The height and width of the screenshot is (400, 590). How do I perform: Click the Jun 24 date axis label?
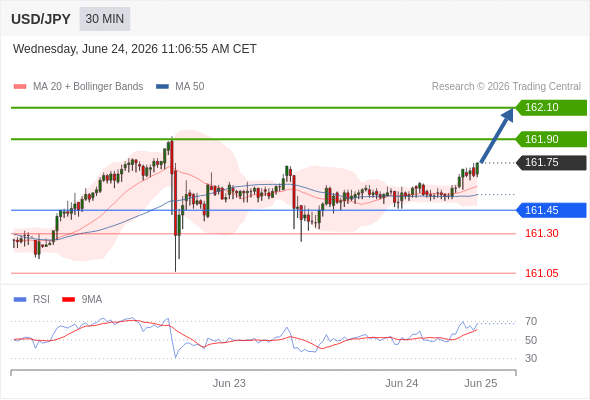pyautogui.click(x=401, y=383)
